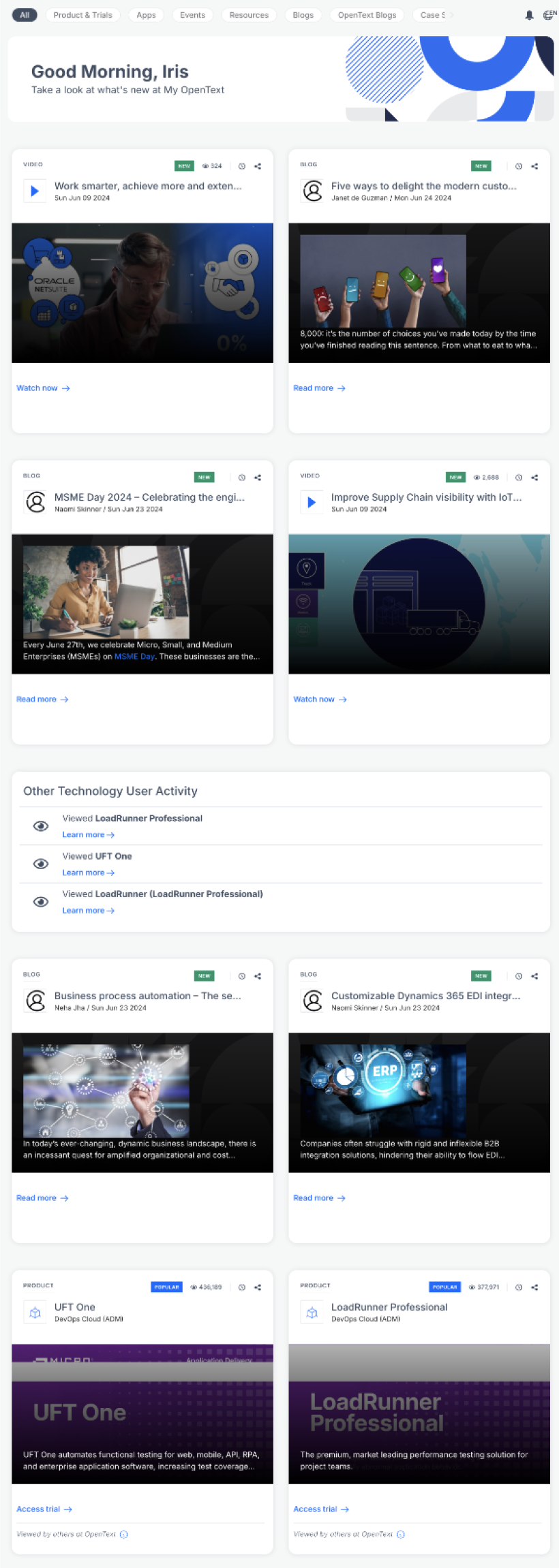Viewport: 559px width, 1568px height.
Task: Click Read more on Five ways card
Action: [x=319, y=388]
